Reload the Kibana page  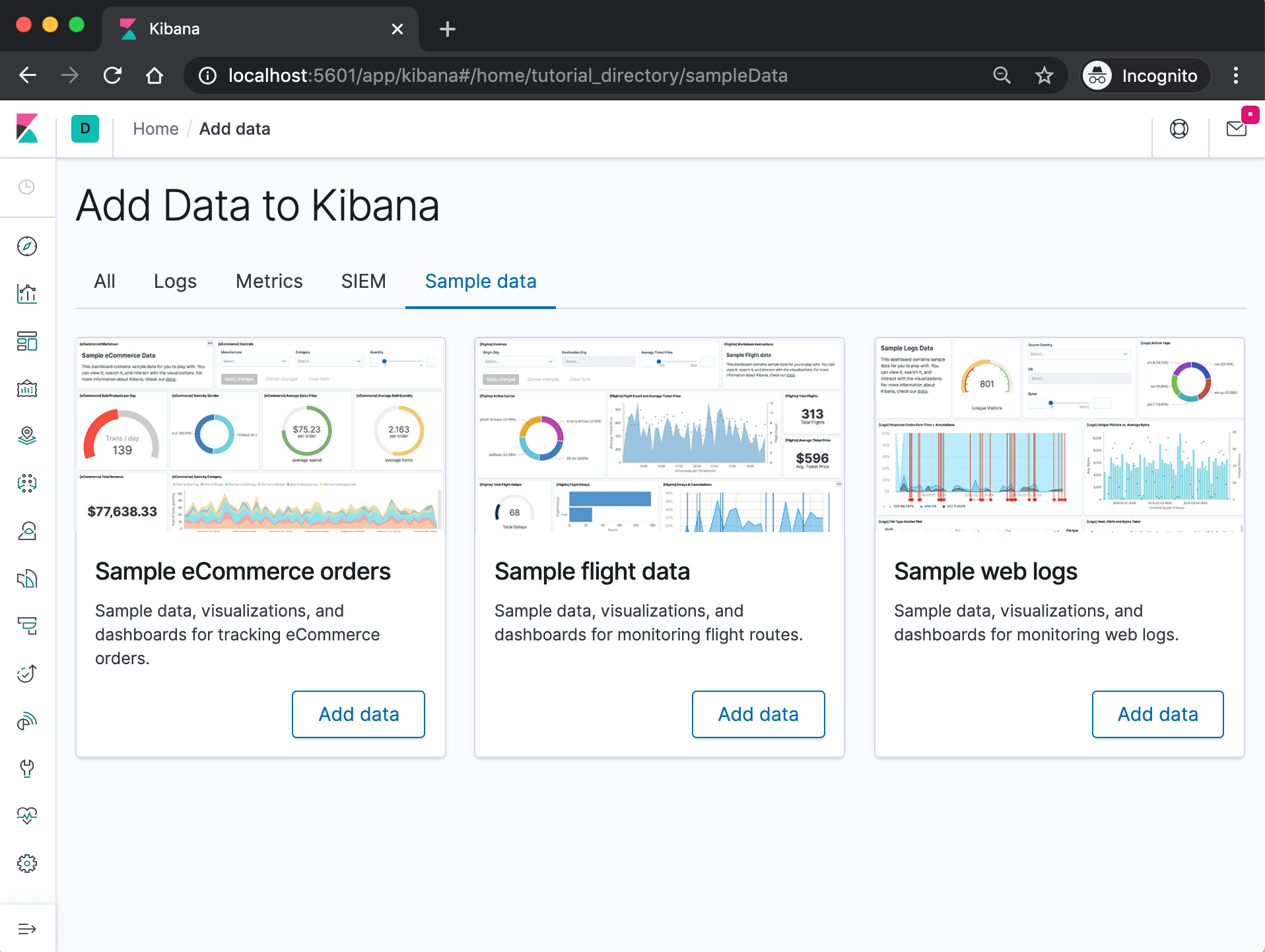click(x=113, y=75)
